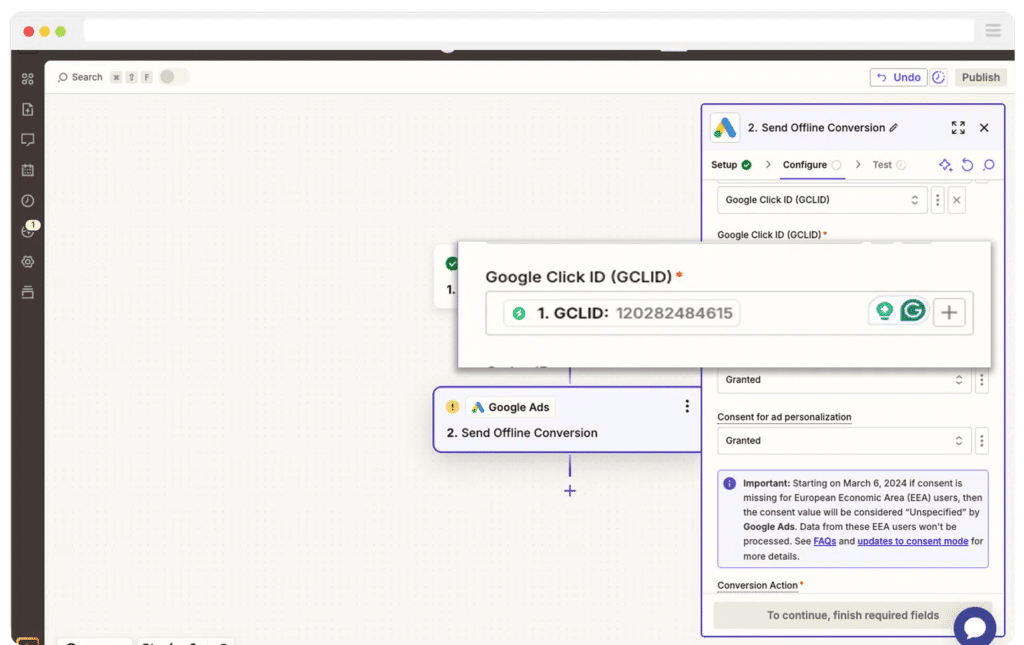Open the FAQs link

point(824,541)
